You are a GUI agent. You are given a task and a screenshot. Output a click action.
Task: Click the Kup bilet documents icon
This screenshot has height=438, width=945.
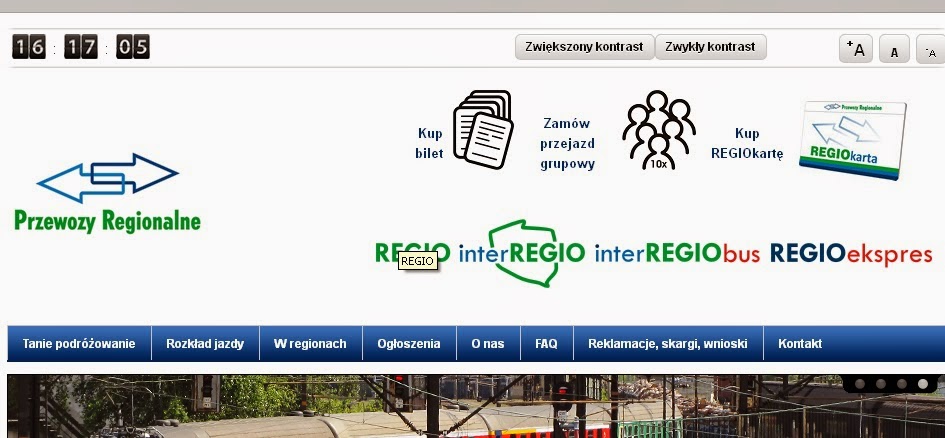click(x=483, y=129)
